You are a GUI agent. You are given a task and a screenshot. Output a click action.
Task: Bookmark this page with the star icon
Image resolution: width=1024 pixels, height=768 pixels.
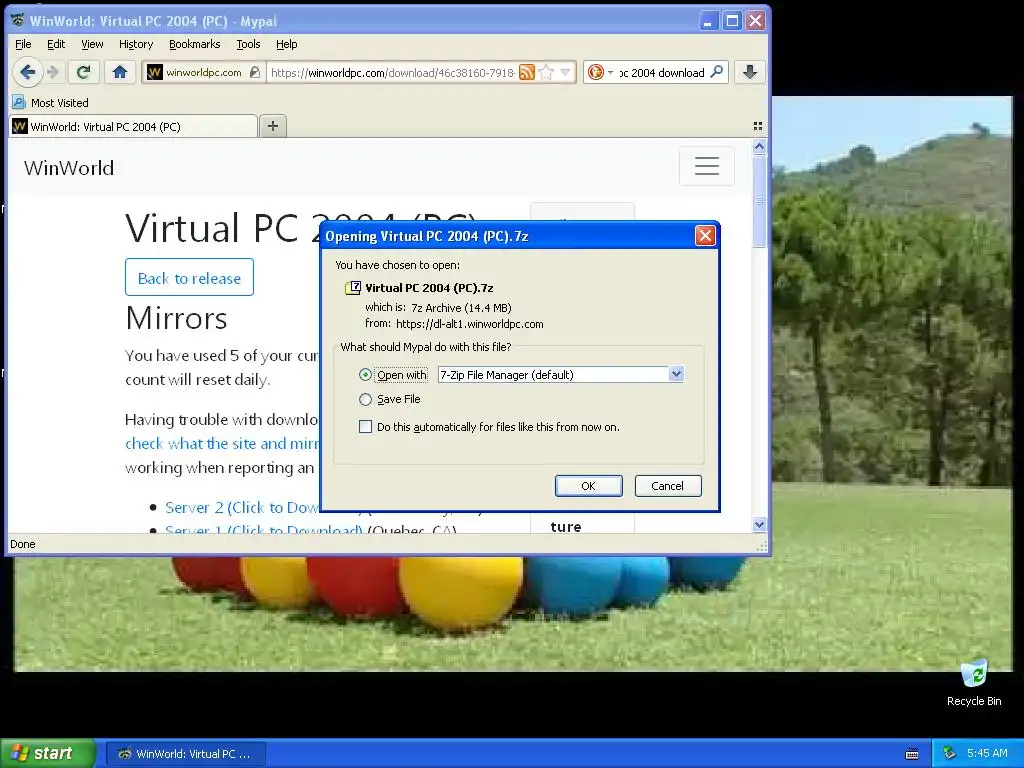[x=546, y=72]
